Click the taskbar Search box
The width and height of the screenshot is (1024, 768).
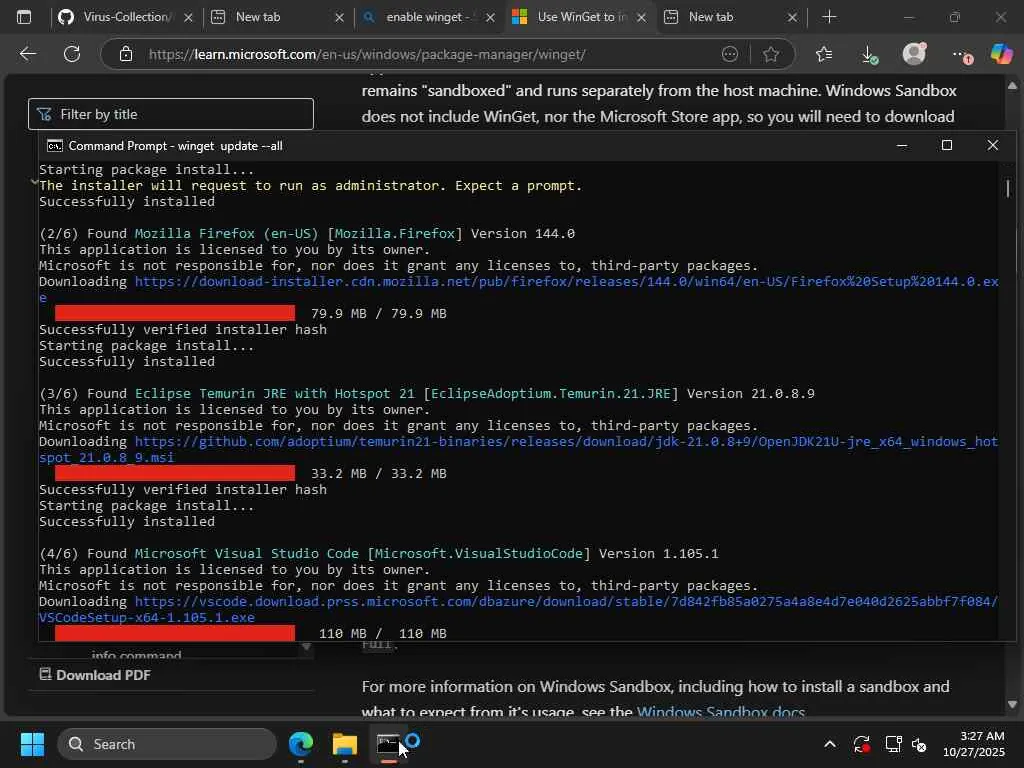click(167, 744)
